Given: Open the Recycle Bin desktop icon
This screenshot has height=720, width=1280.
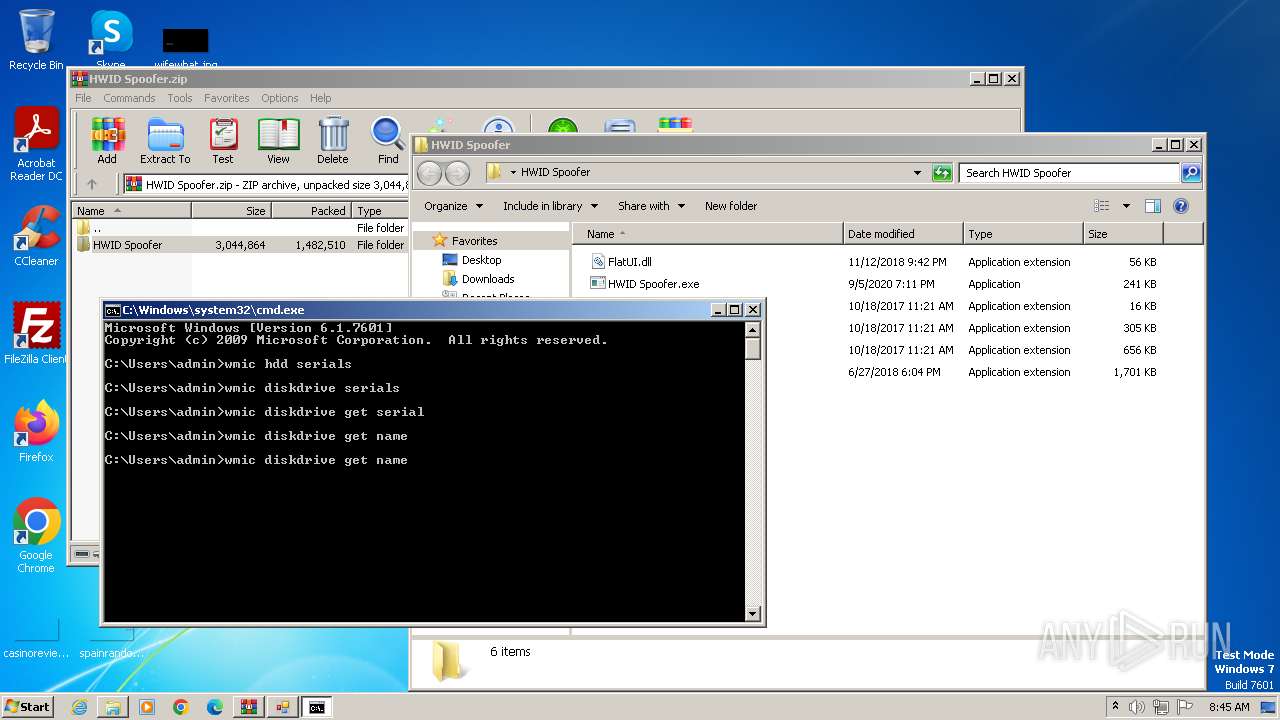Looking at the screenshot, I should click(36, 40).
